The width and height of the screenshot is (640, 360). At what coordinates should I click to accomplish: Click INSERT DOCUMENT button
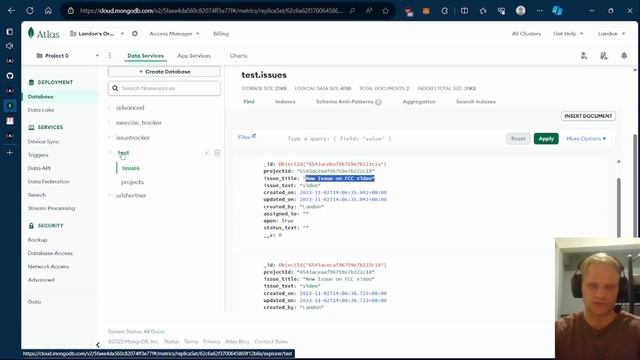point(588,116)
